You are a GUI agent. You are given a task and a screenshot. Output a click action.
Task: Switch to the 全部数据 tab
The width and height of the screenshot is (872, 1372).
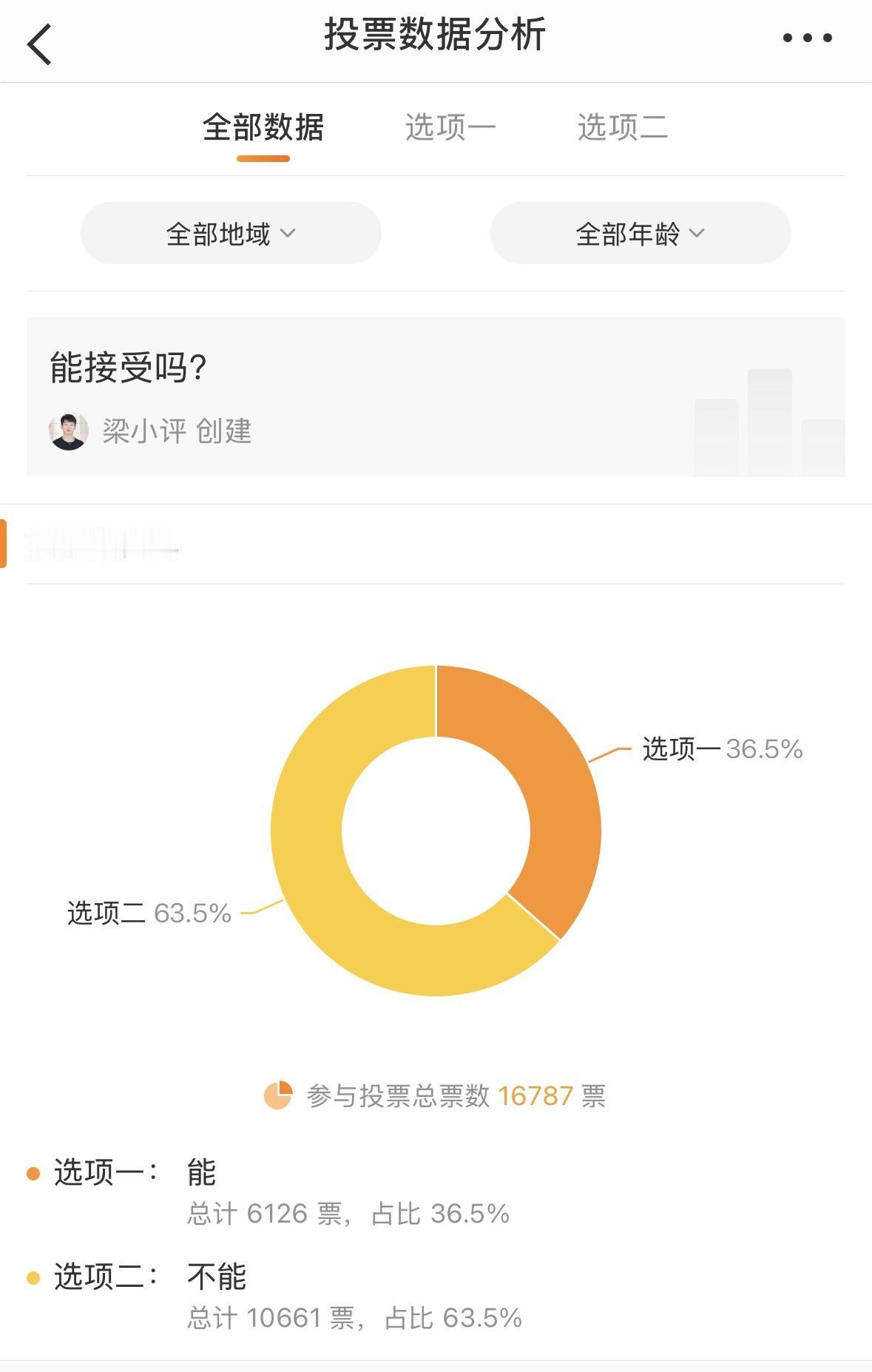pyautogui.click(x=263, y=128)
